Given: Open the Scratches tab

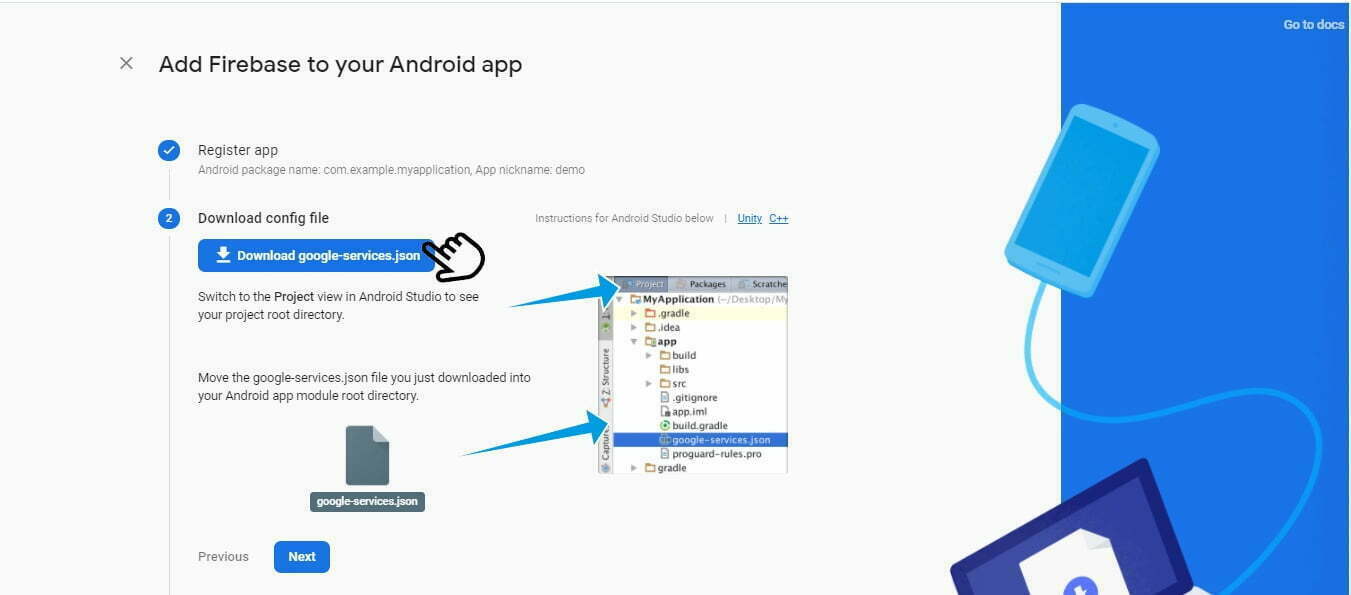Looking at the screenshot, I should pyautogui.click(x=766, y=284).
